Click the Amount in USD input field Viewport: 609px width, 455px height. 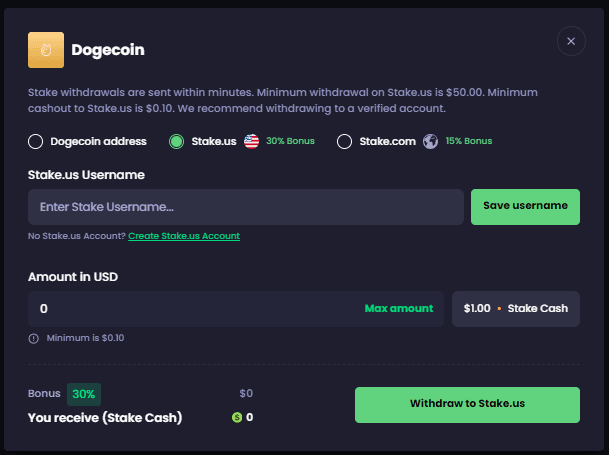(190, 309)
